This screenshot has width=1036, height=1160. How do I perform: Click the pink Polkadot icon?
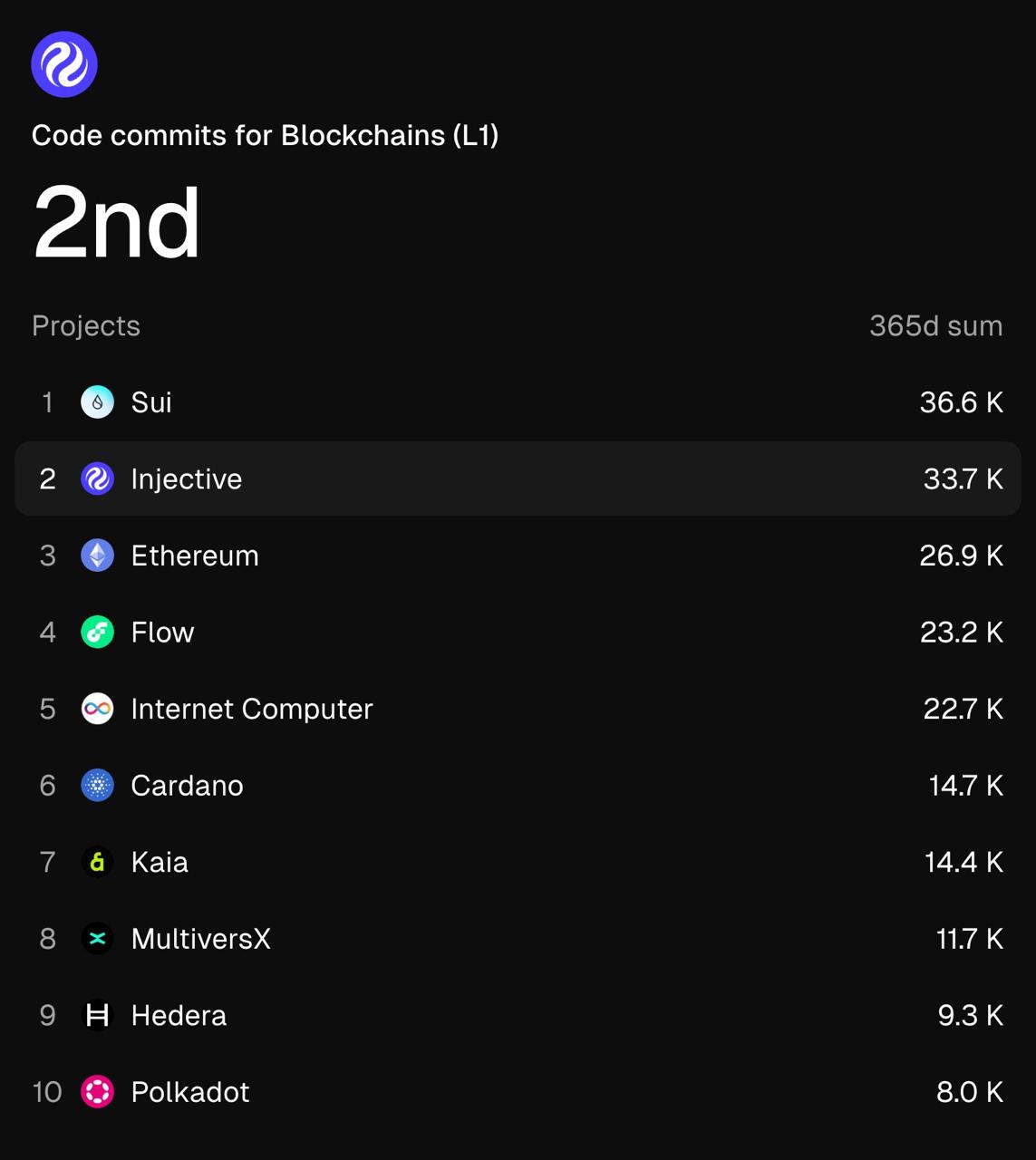[x=98, y=1092]
